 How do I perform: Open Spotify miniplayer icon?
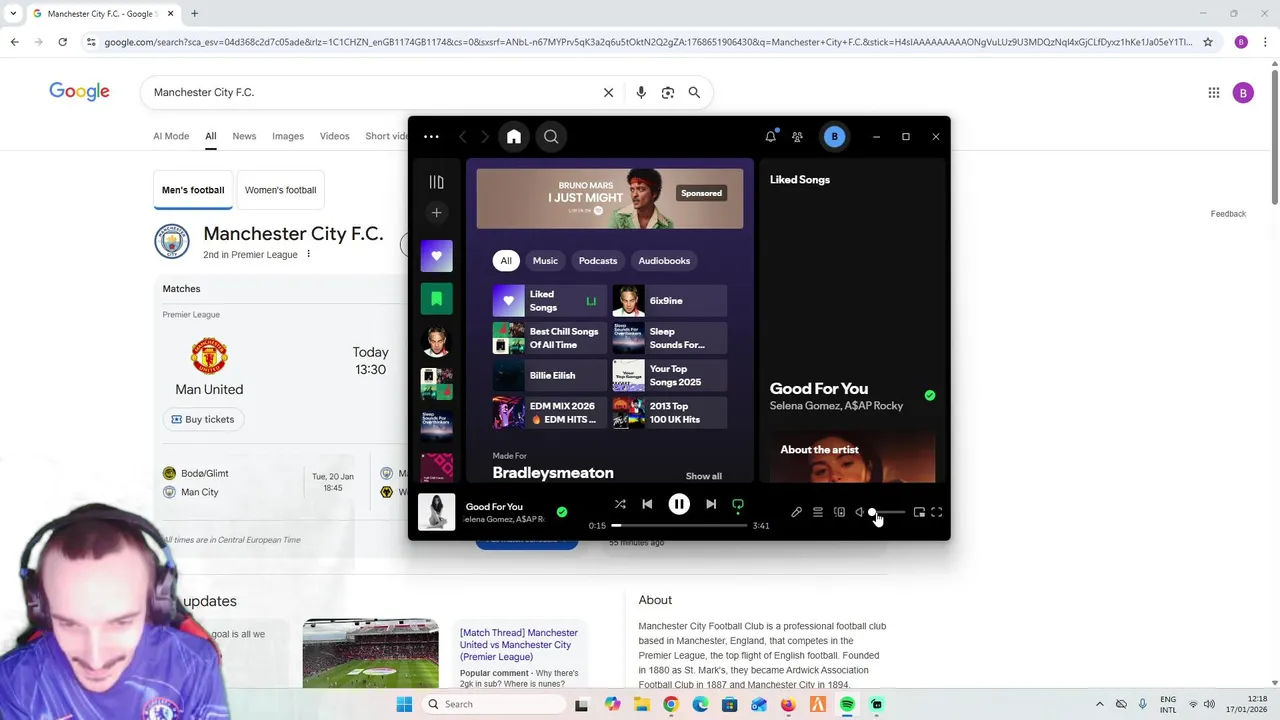tap(919, 512)
